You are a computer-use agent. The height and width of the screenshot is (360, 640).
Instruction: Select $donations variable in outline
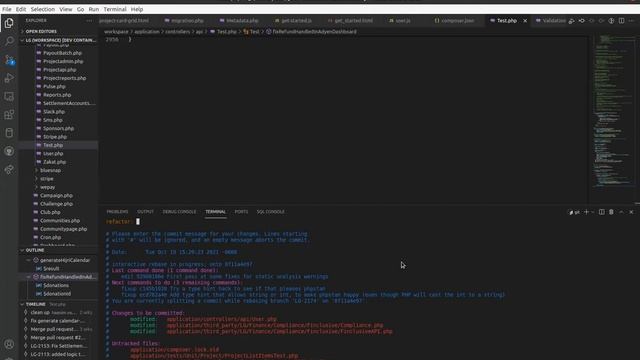click(56, 285)
